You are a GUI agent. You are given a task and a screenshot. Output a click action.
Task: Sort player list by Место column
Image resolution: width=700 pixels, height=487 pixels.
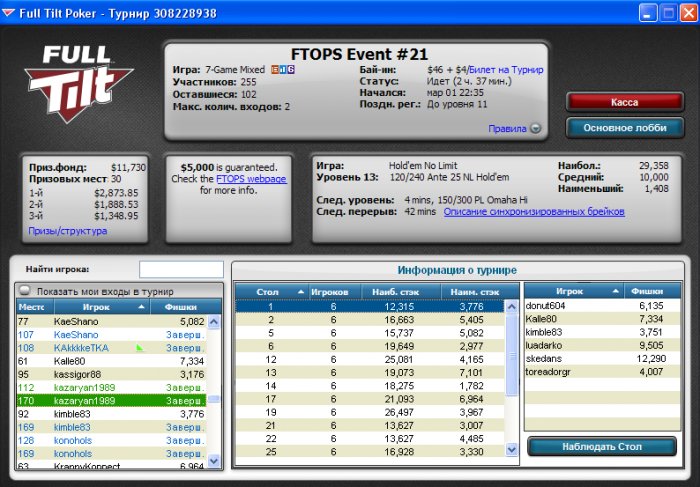point(35,307)
